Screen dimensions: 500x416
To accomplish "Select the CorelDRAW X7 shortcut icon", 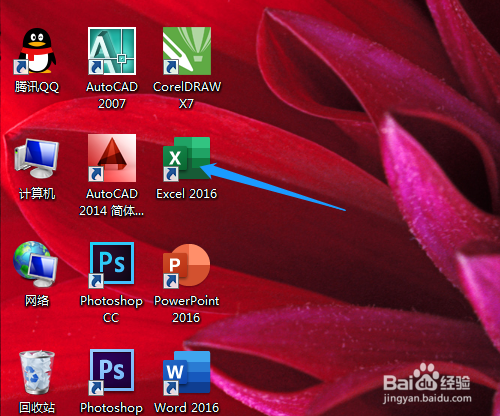I will (187, 51).
